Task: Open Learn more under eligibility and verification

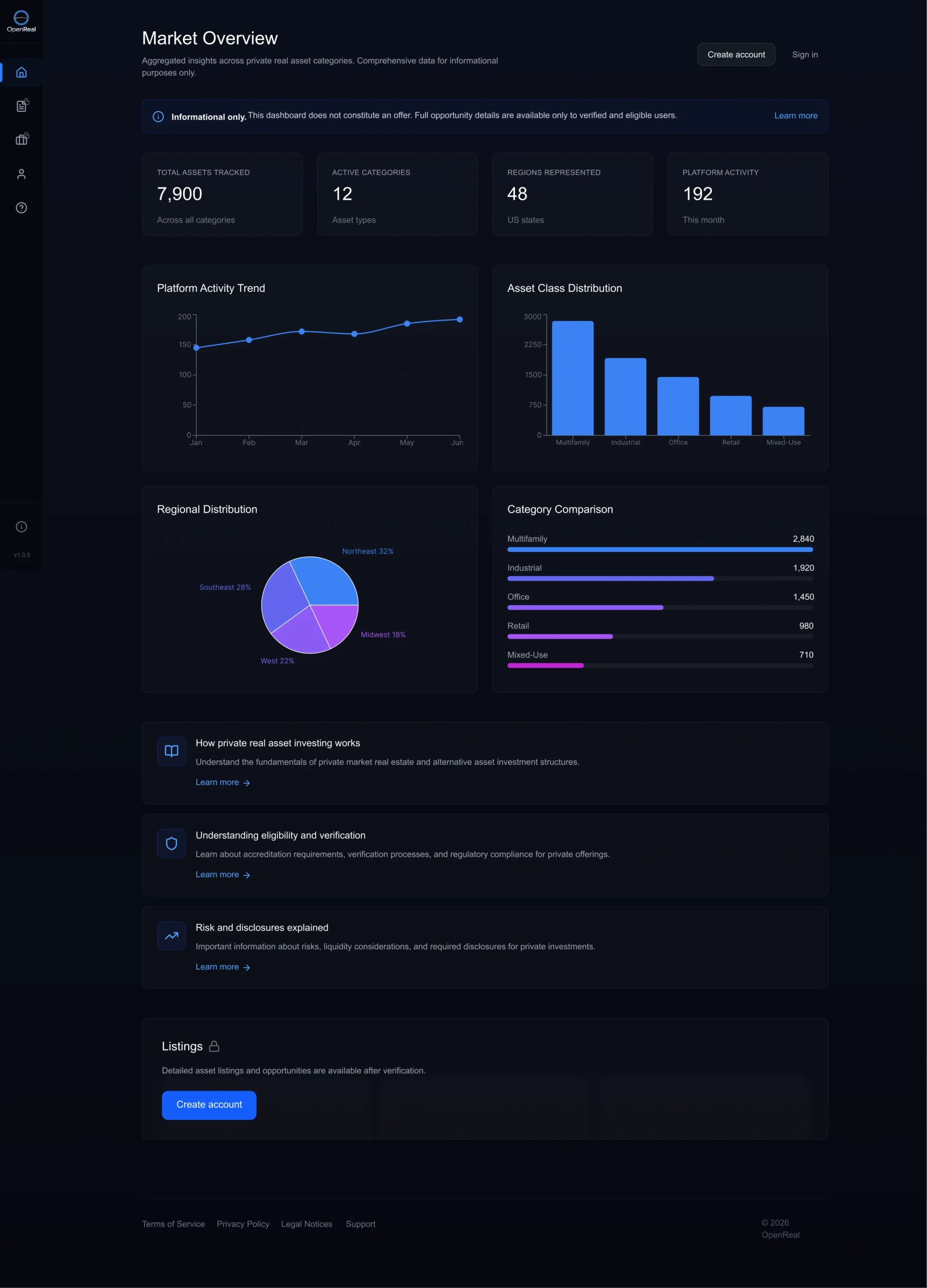Action: pos(222,874)
